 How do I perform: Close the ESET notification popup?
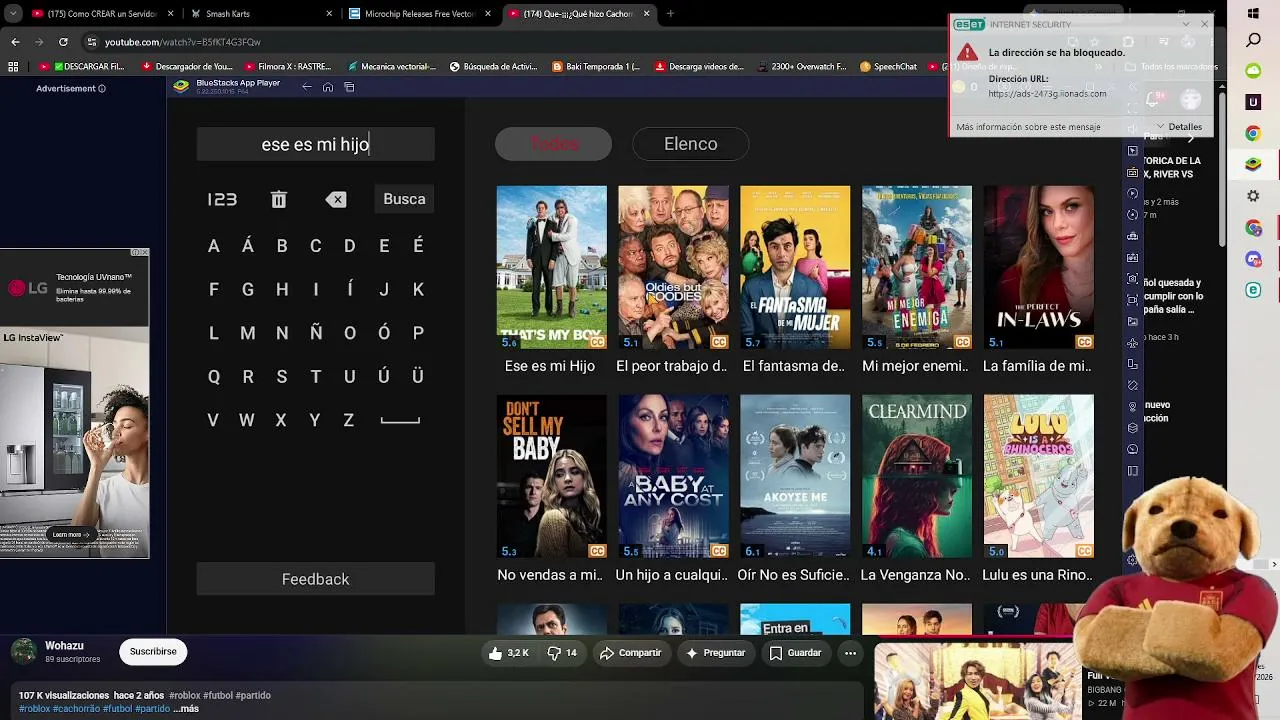click(x=1204, y=24)
